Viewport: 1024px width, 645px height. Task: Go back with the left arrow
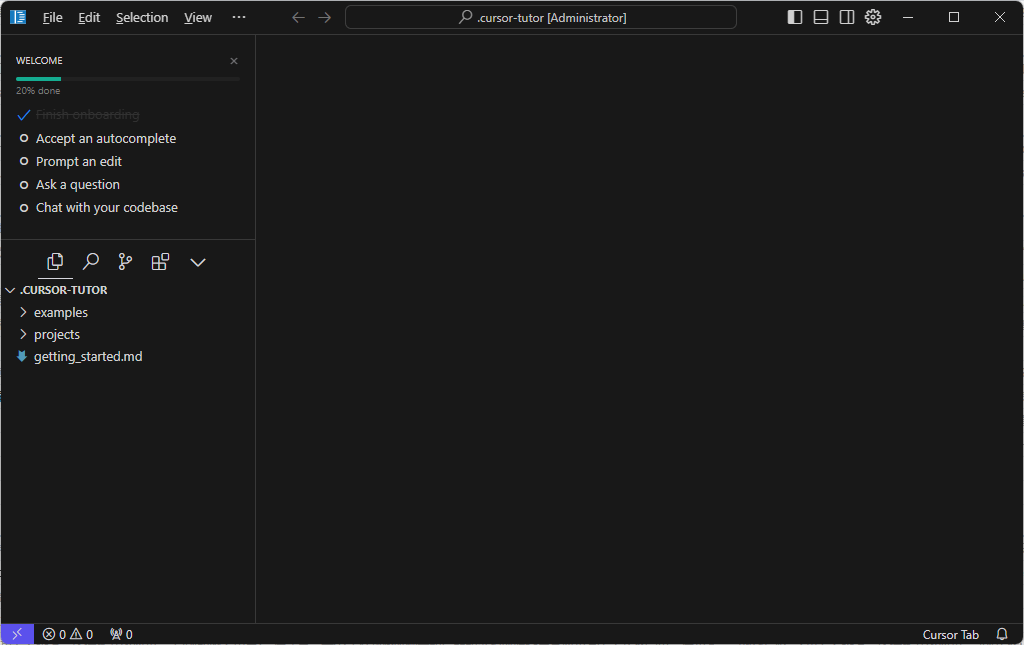click(x=298, y=17)
